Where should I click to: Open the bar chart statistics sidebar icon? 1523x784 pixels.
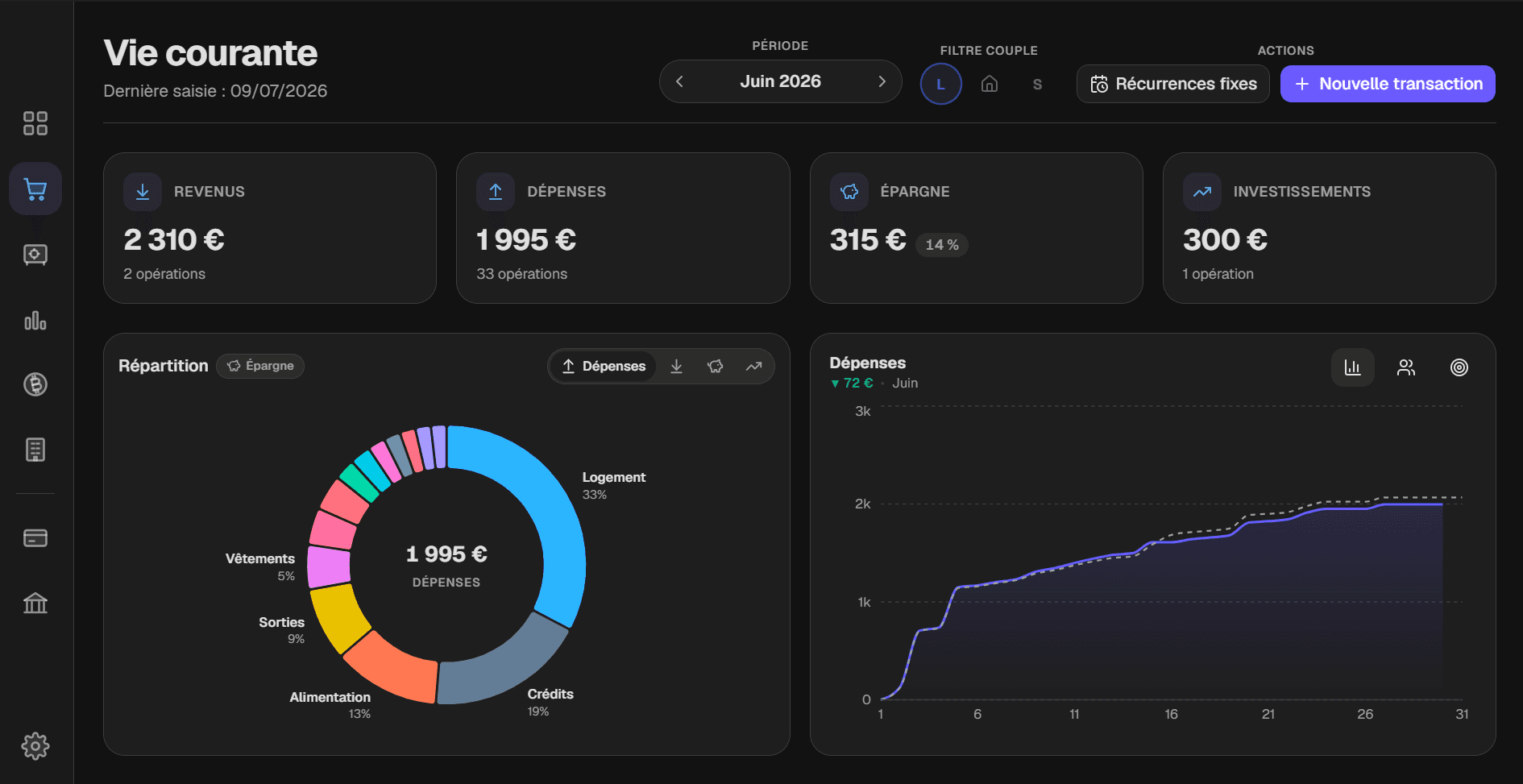point(35,321)
